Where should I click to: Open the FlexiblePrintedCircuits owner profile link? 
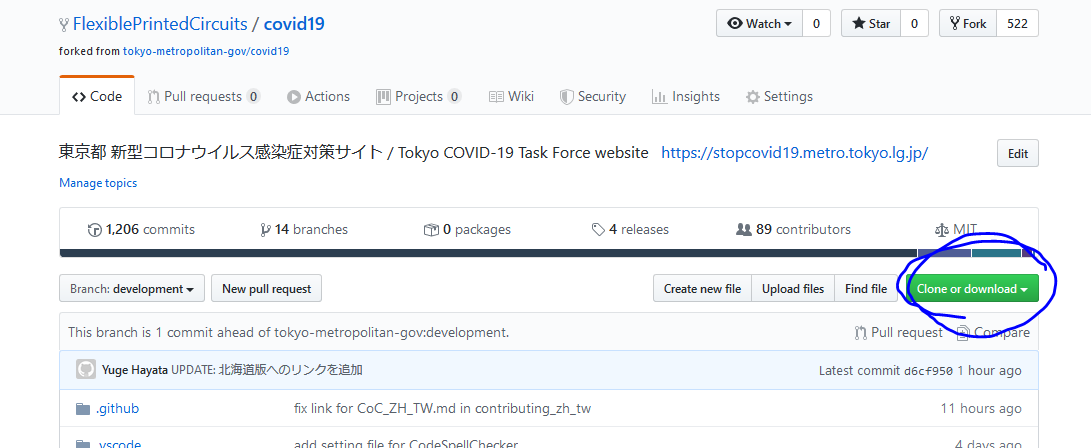coord(160,24)
